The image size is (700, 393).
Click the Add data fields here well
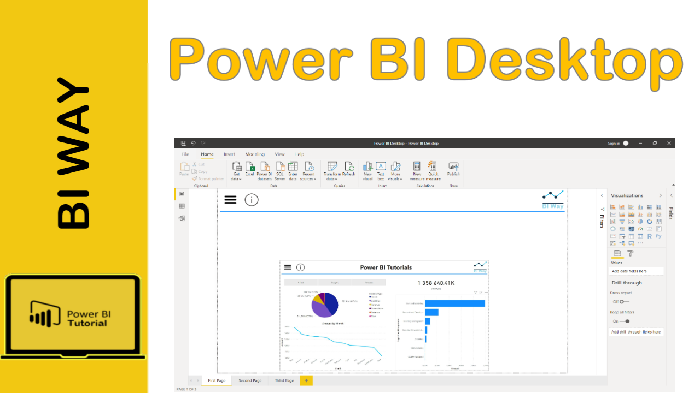636,271
